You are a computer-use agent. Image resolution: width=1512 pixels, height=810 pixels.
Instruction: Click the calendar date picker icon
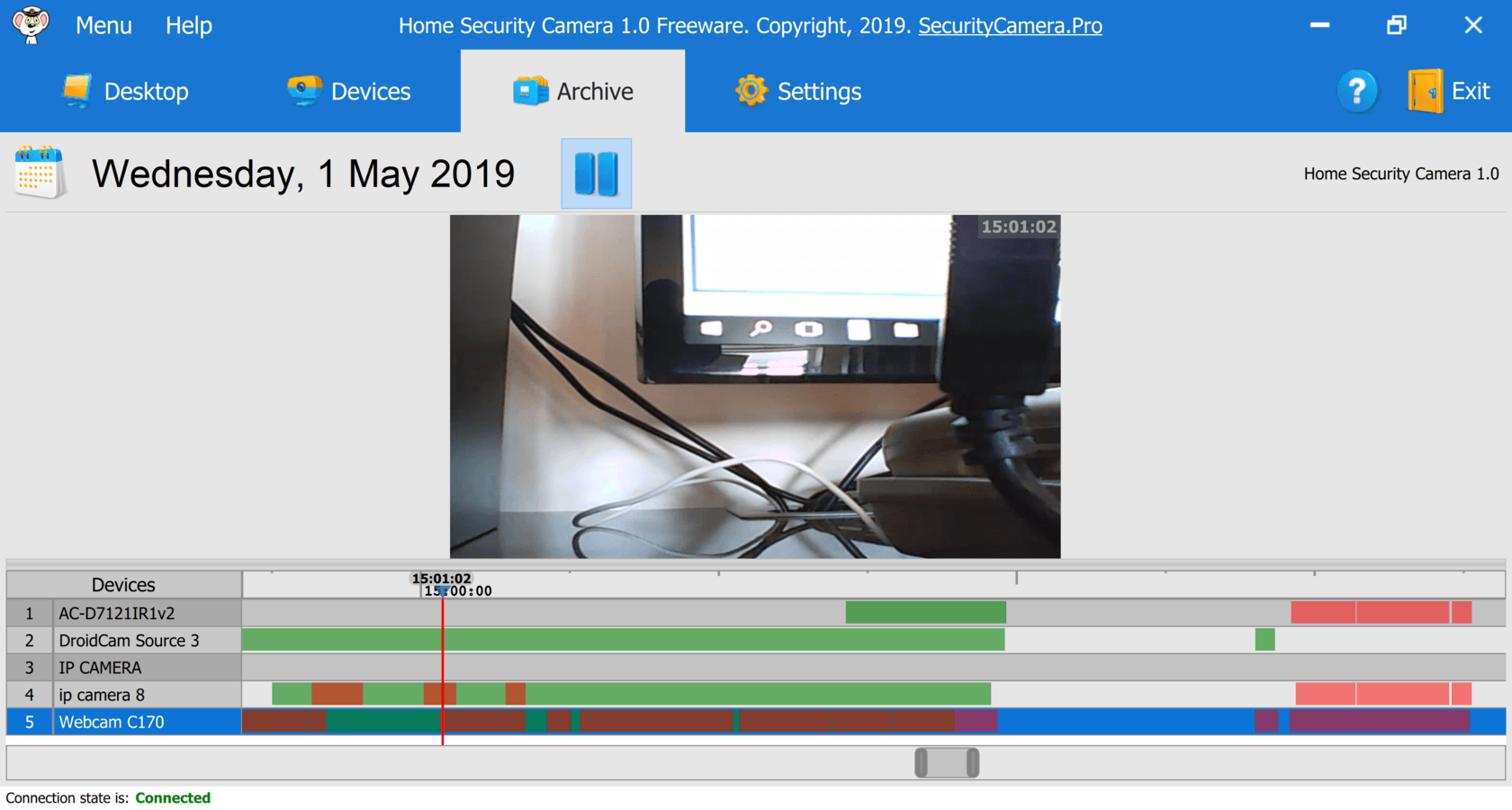[x=40, y=172]
